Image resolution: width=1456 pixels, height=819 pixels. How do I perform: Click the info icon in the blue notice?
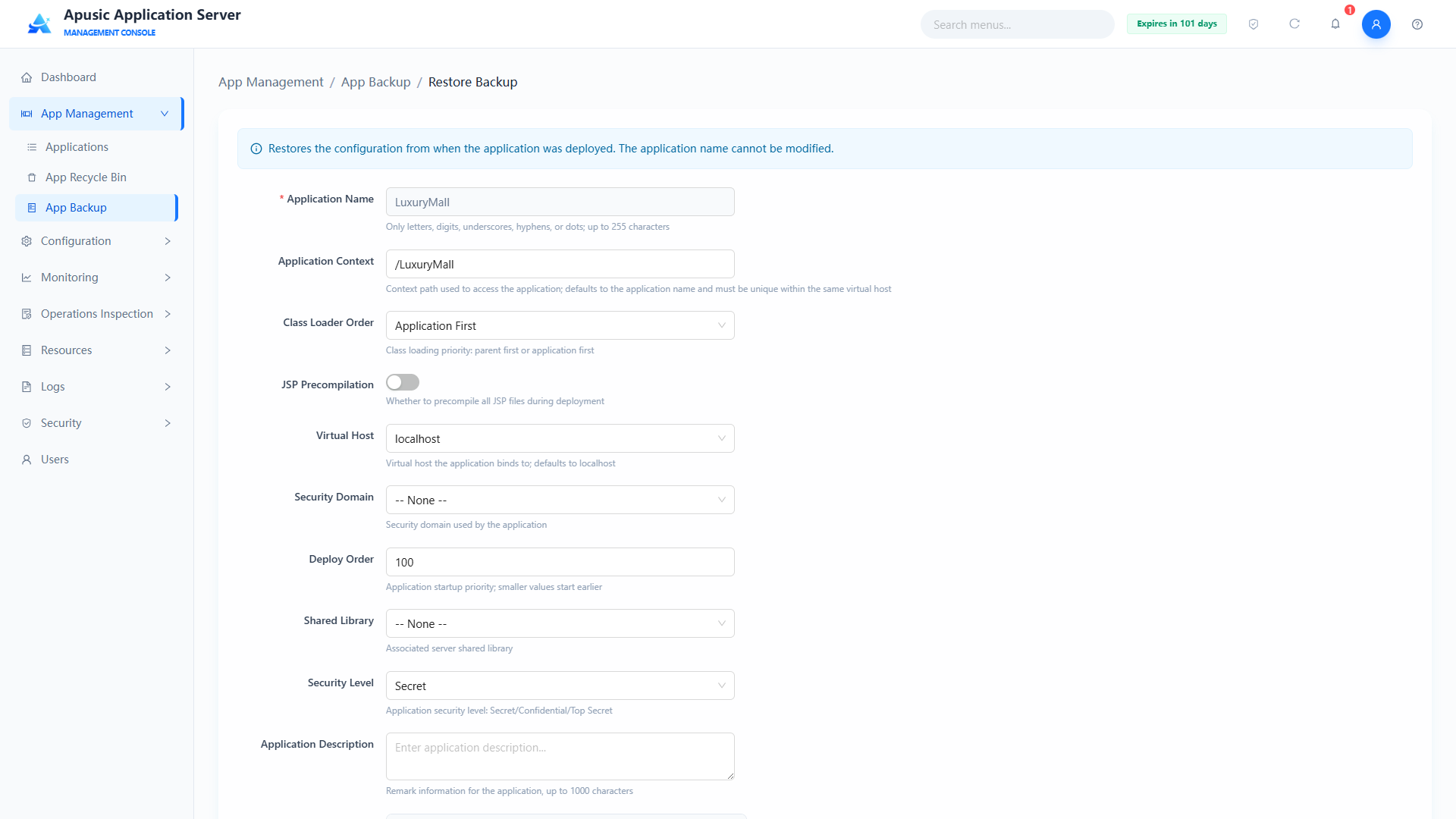[x=256, y=149]
